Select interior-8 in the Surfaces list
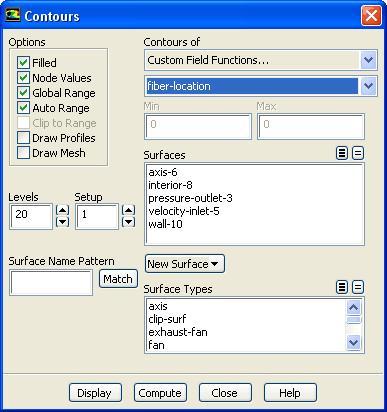The height and width of the screenshot is (412, 387). pyautogui.click(x=254, y=185)
